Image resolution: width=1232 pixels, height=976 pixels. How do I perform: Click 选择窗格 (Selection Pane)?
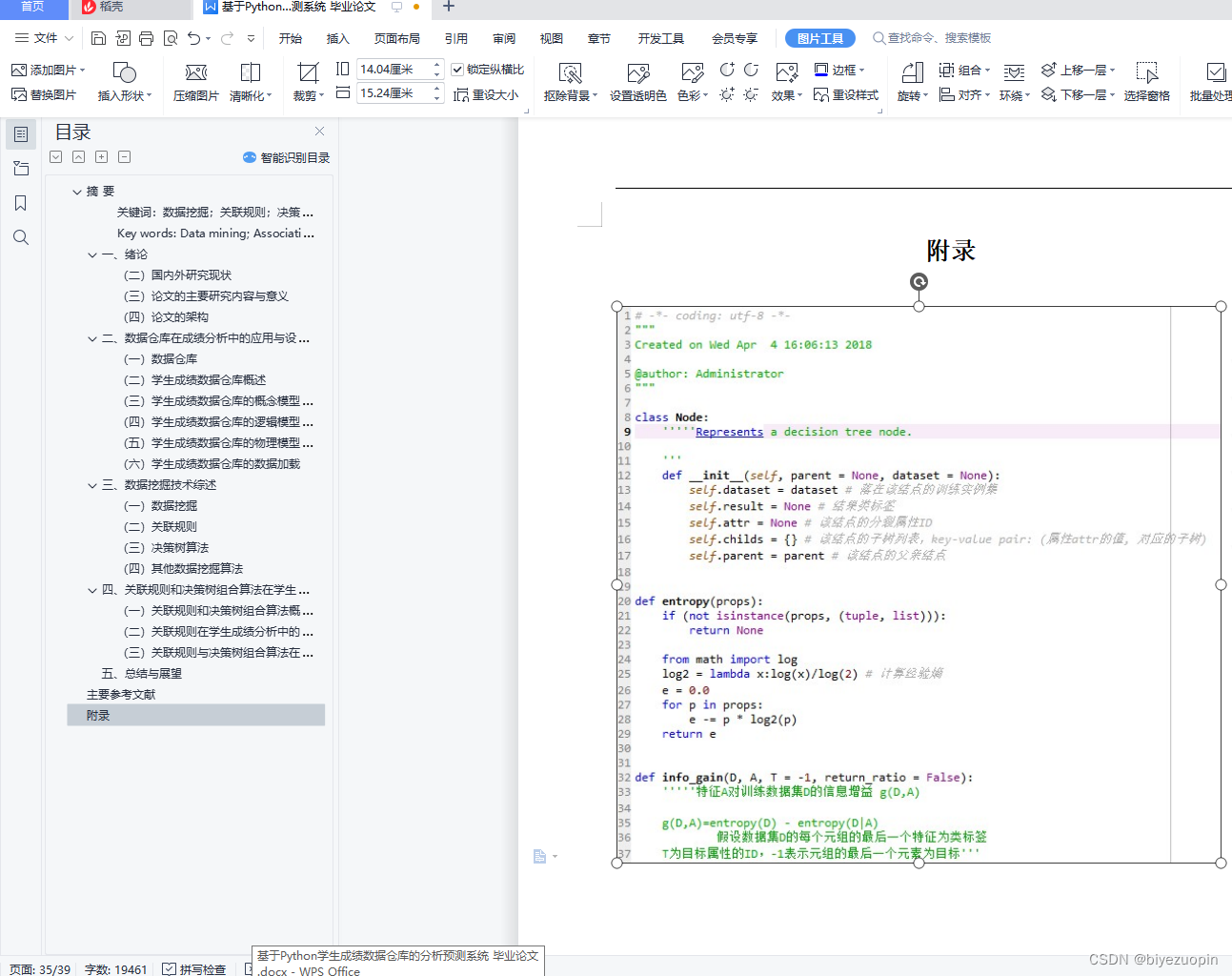[1147, 82]
